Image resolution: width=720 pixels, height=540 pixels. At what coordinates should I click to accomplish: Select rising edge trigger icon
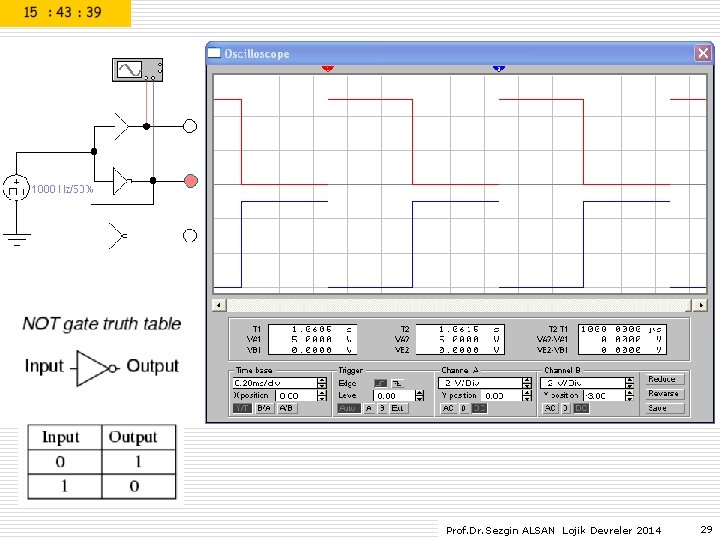coord(381,383)
